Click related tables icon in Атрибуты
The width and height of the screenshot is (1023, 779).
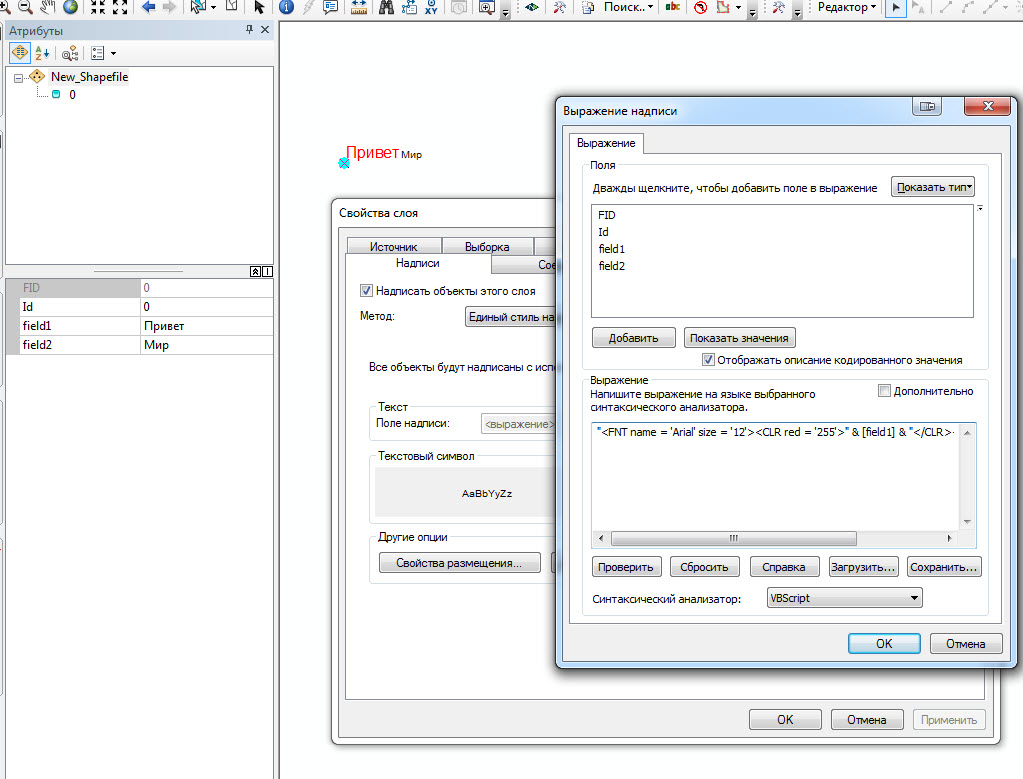tap(70, 53)
